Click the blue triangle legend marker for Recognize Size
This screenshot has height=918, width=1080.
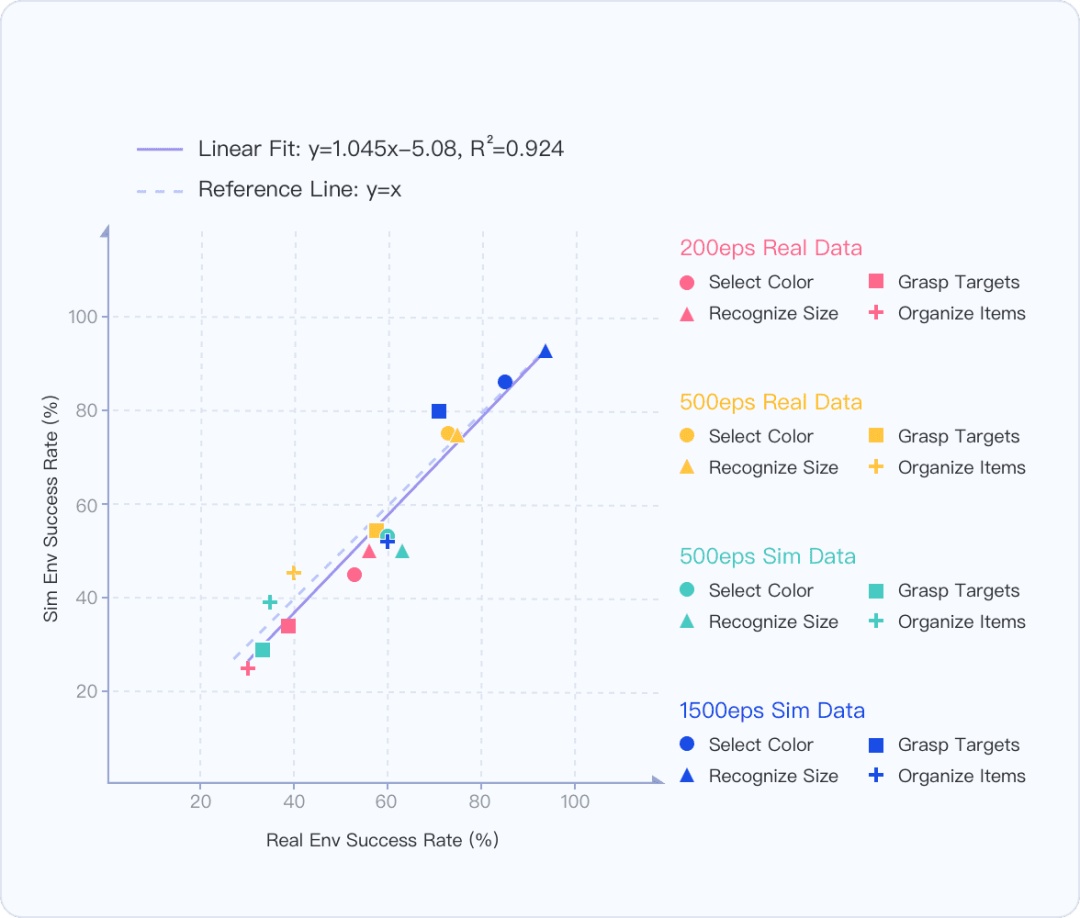coord(687,776)
